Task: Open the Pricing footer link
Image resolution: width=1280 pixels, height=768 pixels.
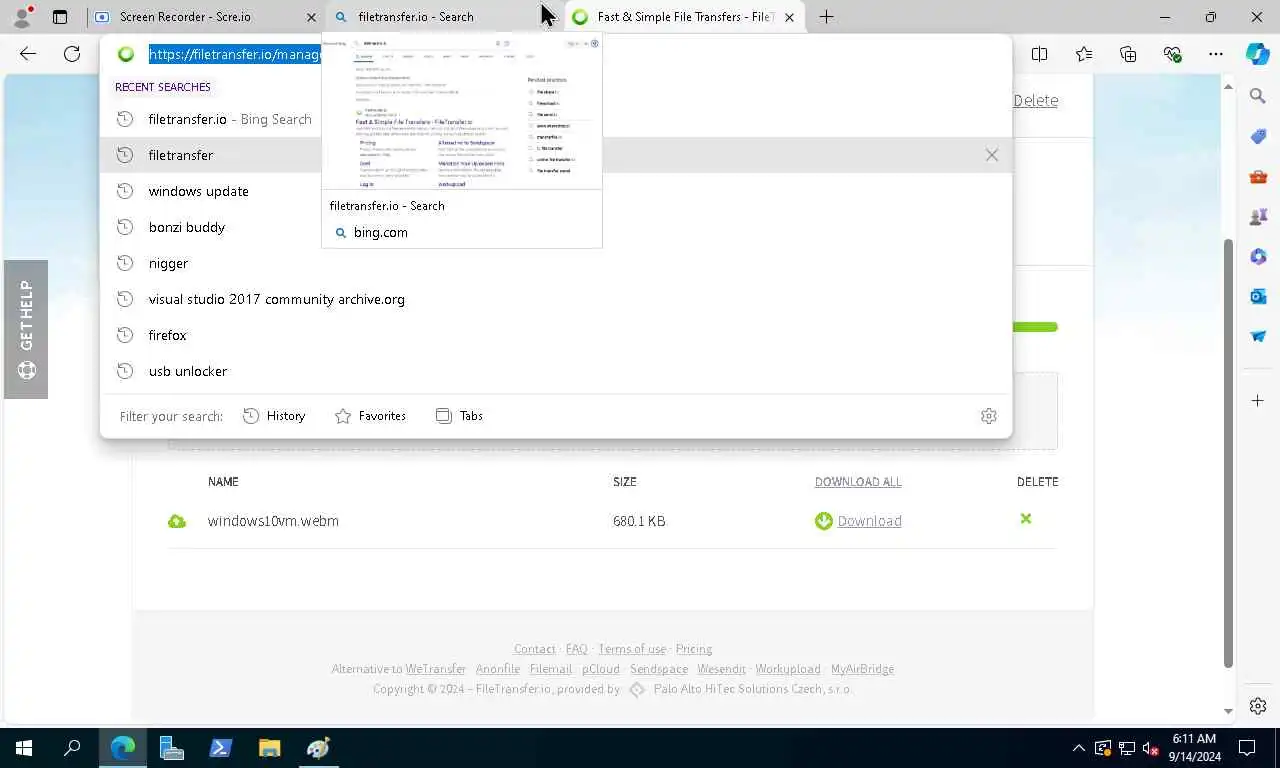Action: pyautogui.click(x=693, y=649)
